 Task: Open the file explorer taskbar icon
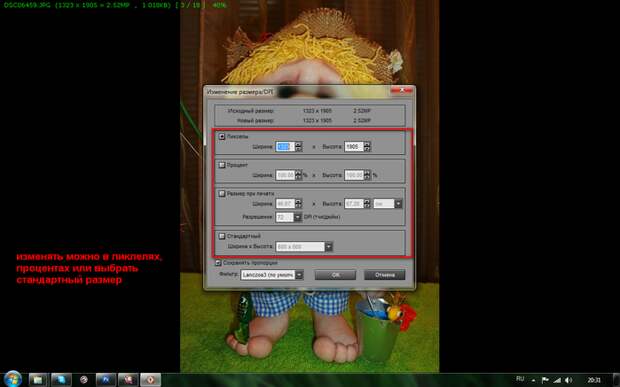[x=38, y=380]
